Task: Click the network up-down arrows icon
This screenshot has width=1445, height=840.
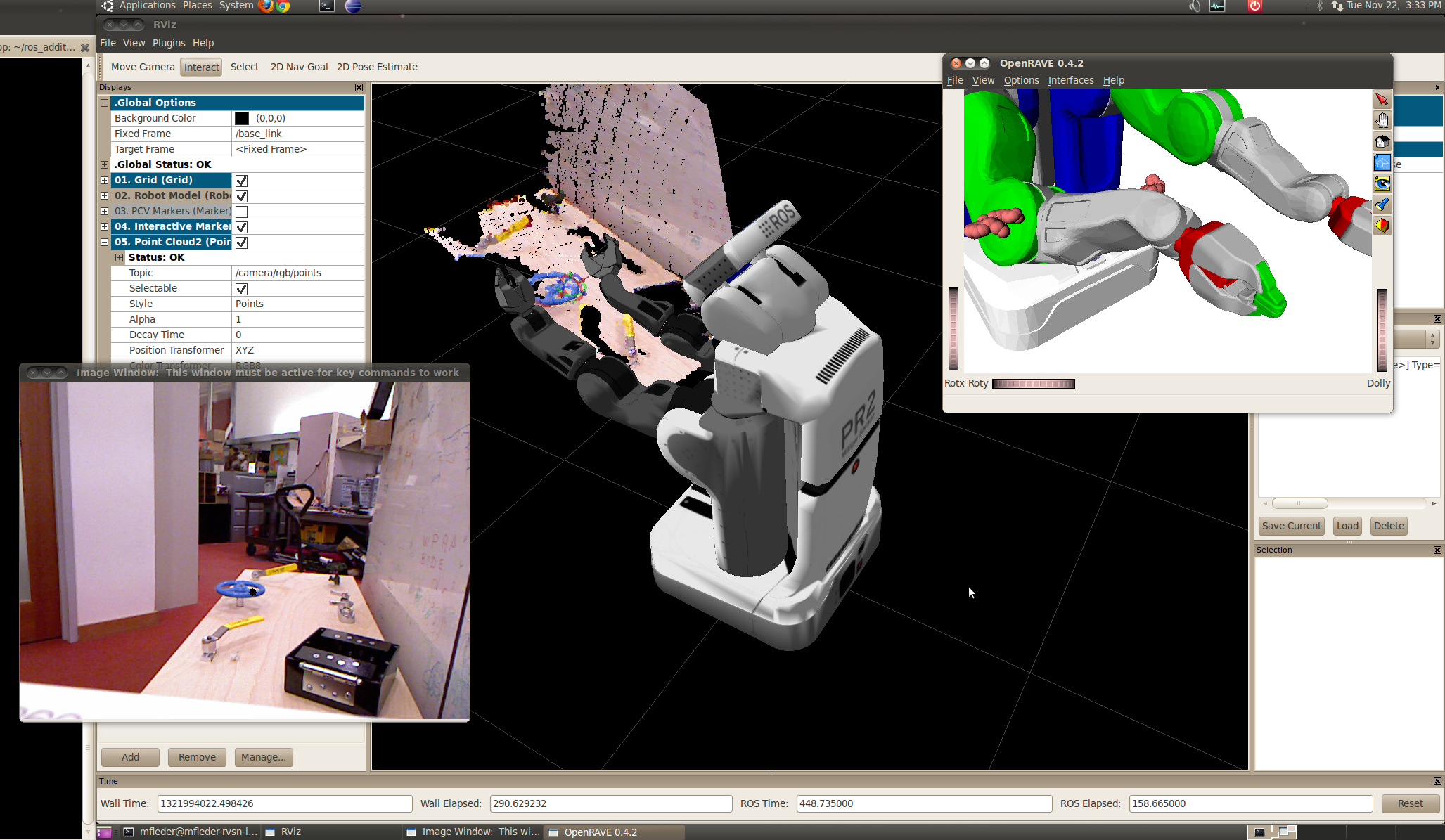Action: tap(1337, 6)
